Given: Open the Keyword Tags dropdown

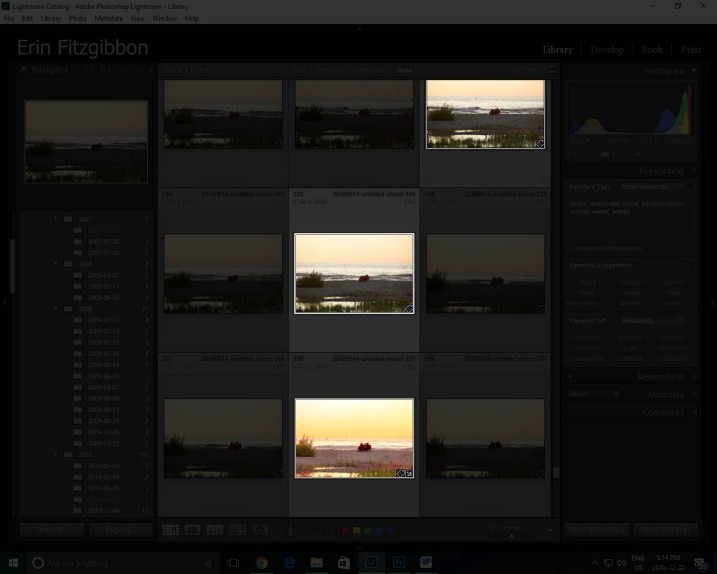Looking at the screenshot, I should click(x=652, y=187).
